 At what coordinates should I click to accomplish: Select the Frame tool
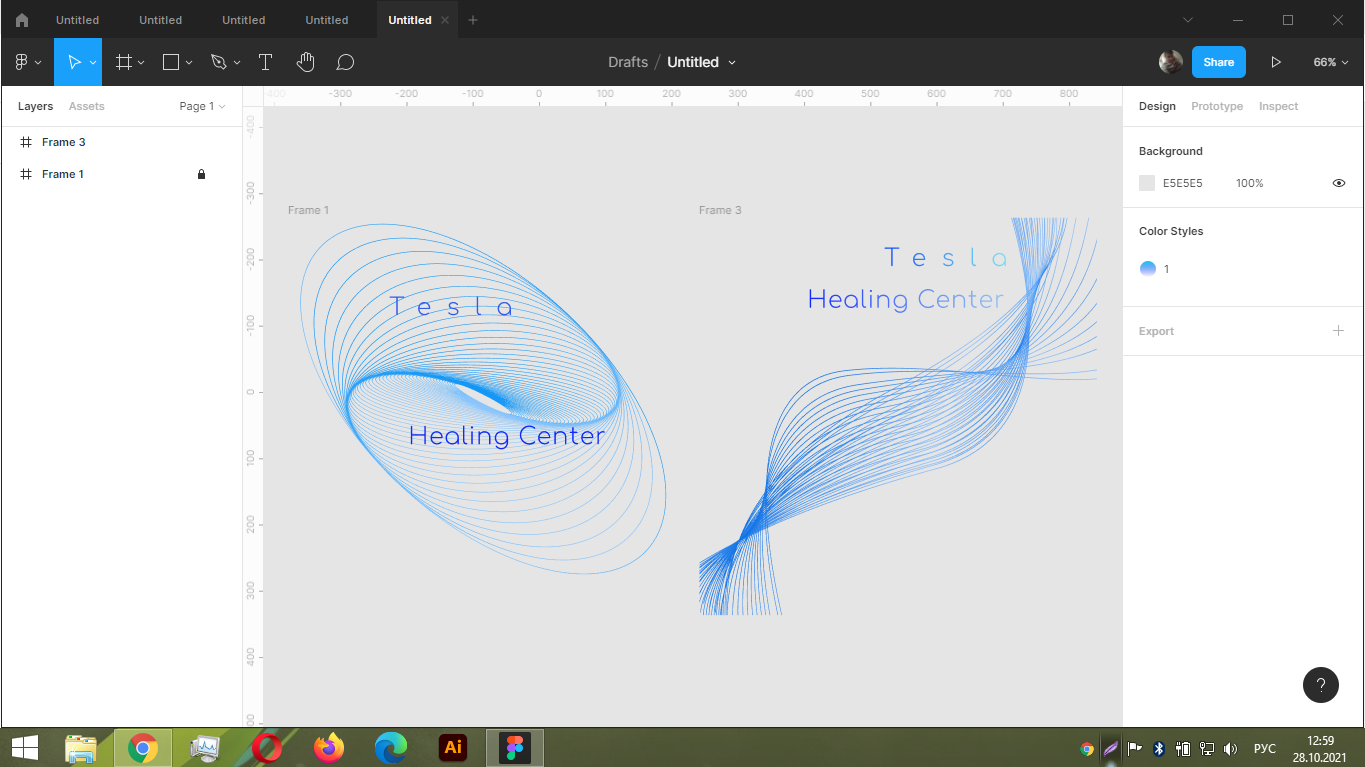click(x=124, y=62)
